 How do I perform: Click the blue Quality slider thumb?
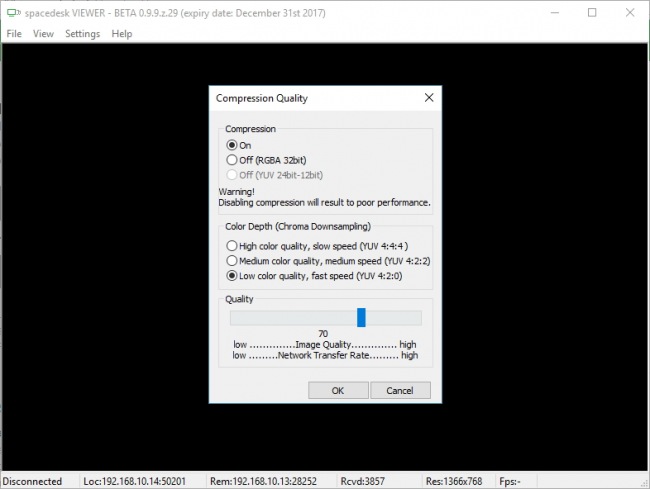click(361, 317)
